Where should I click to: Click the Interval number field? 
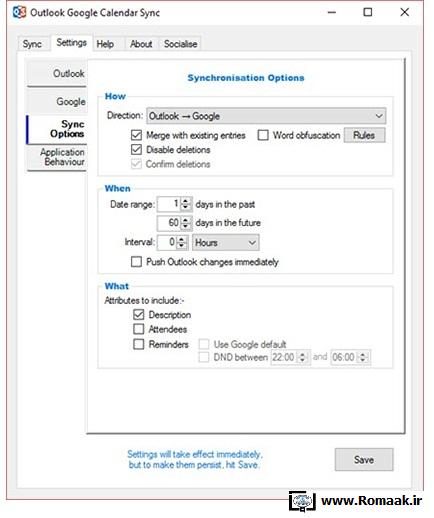(x=167, y=242)
